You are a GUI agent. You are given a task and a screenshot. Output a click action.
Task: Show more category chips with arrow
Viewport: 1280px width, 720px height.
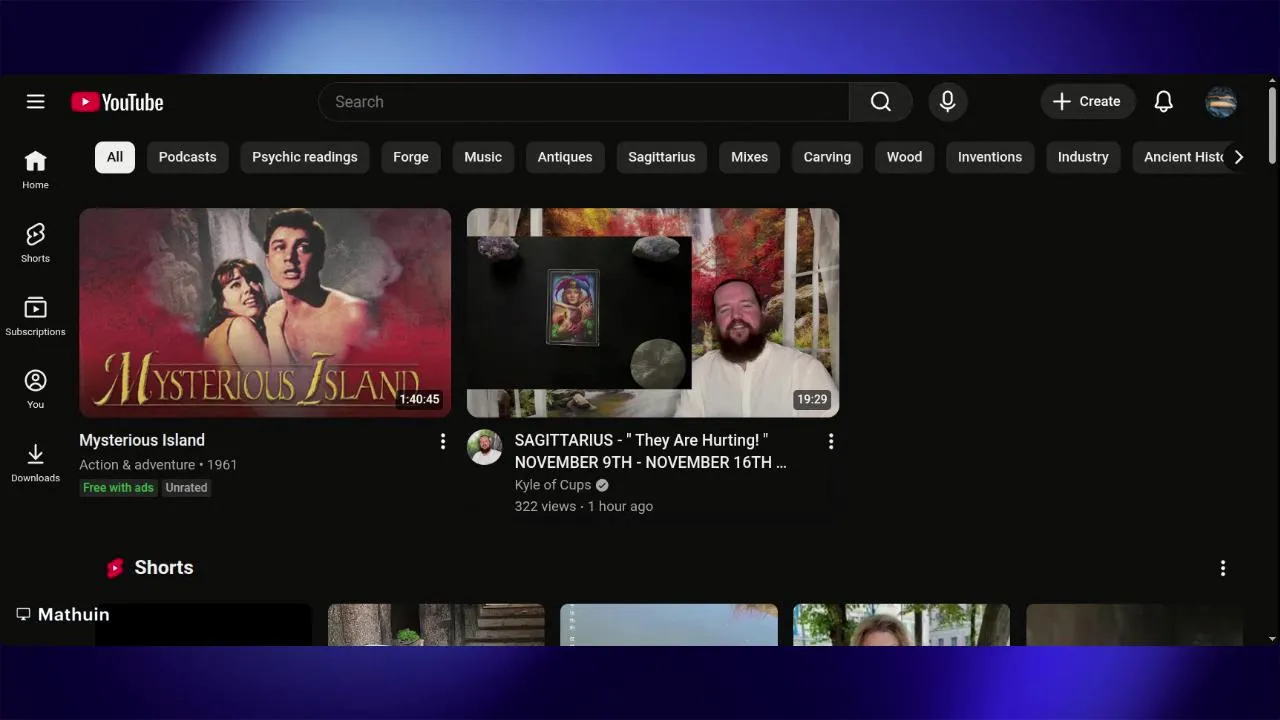coord(1238,157)
